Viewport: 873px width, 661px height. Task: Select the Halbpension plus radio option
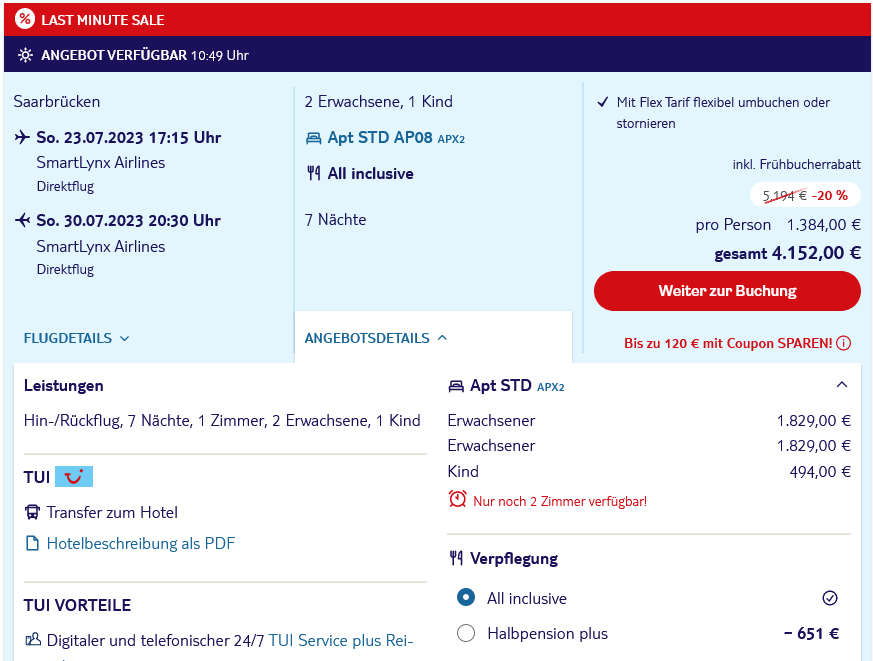pos(465,633)
